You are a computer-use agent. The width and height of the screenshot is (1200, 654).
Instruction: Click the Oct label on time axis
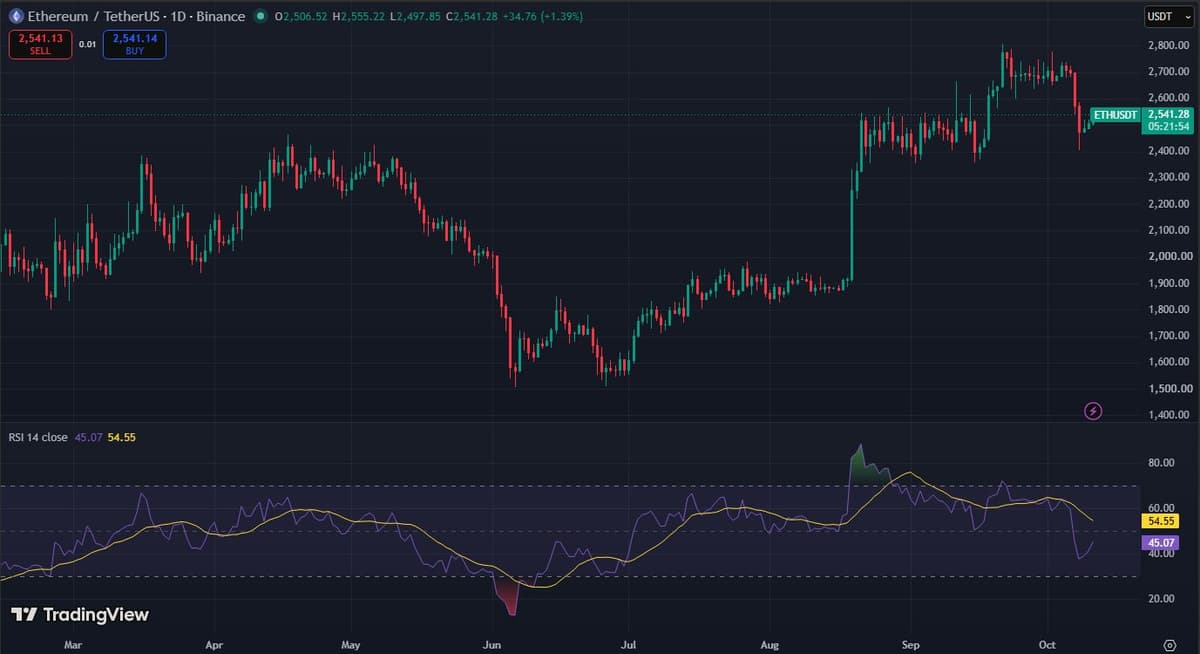[x=1046, y=645]
